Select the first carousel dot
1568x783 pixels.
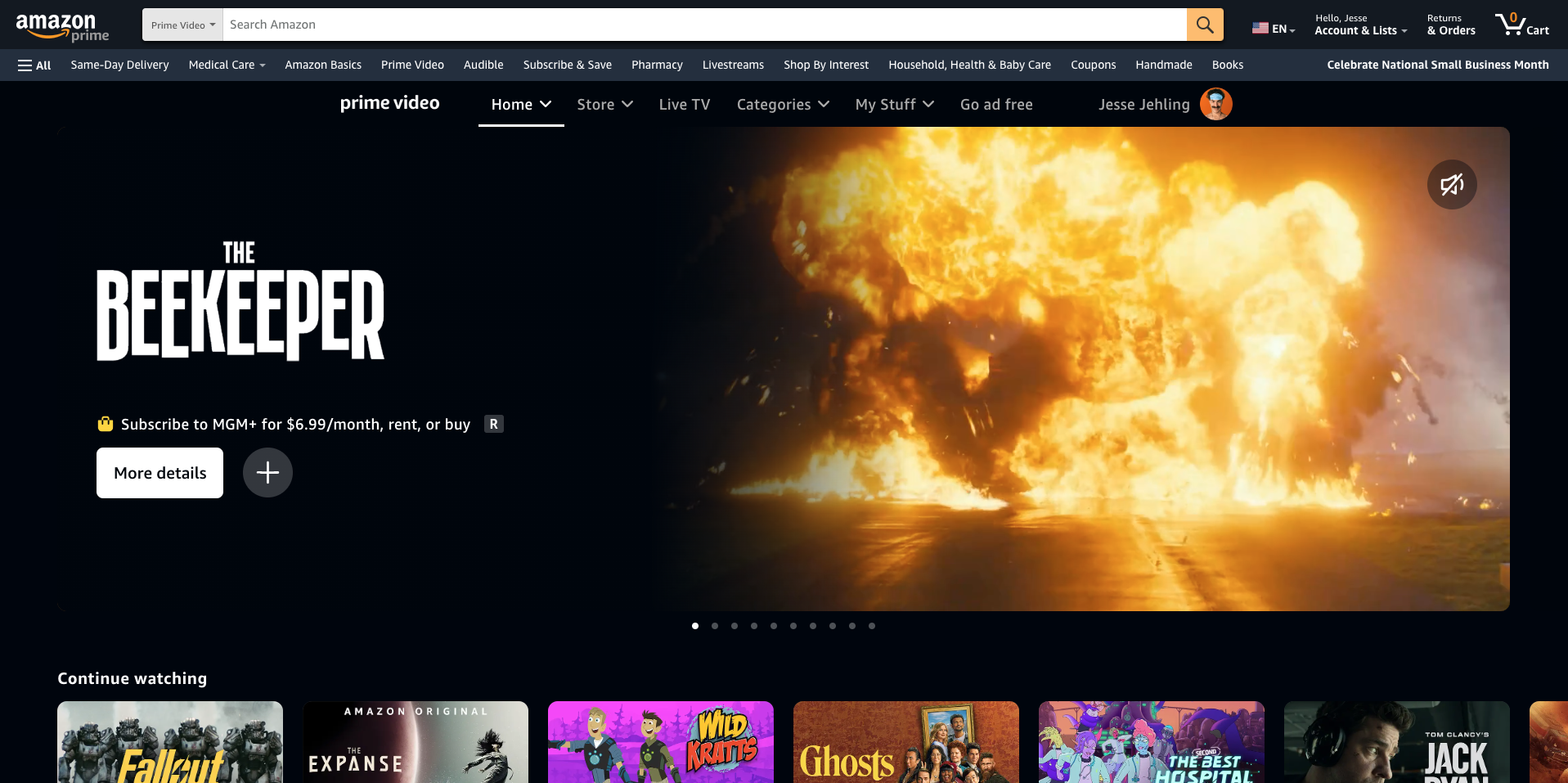pyautogui.click(x=695, y=626)
